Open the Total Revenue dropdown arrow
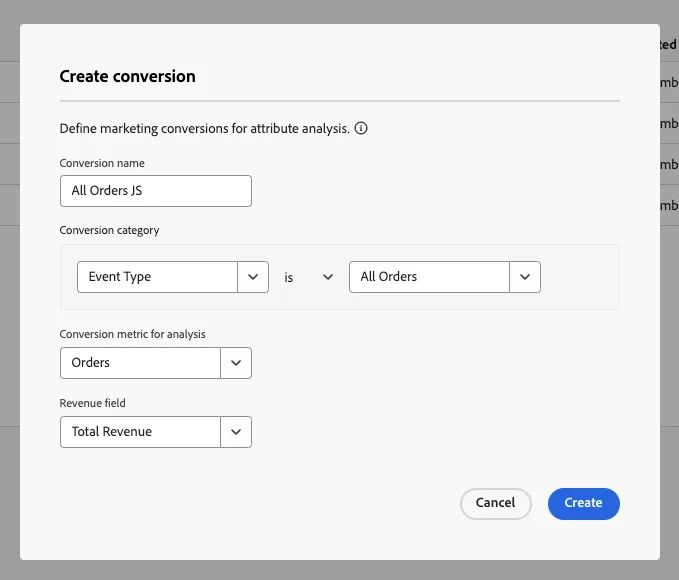Image resolution: width=679 pixels, height=580 pixels. (x=236, y=432)
